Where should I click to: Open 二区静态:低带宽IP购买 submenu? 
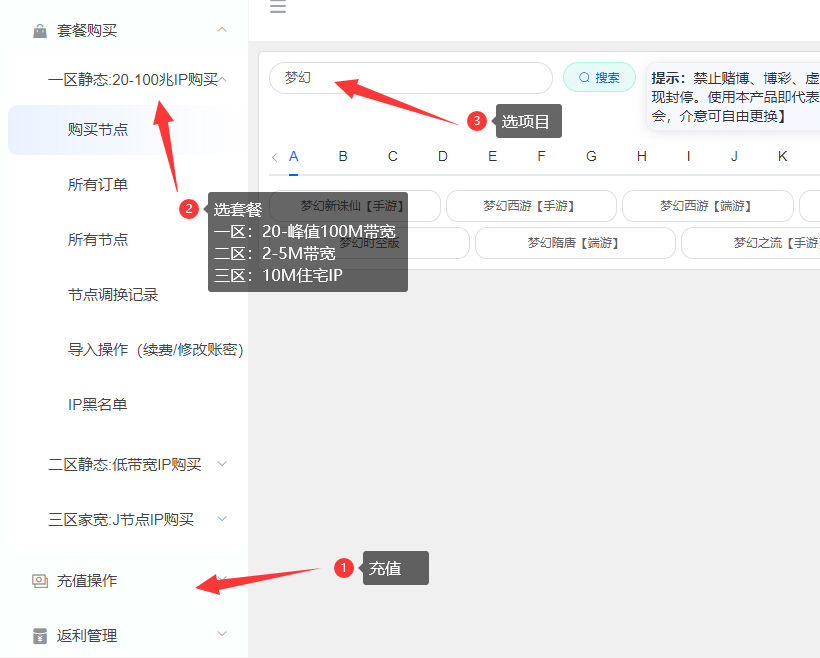(x=124, y=464)
